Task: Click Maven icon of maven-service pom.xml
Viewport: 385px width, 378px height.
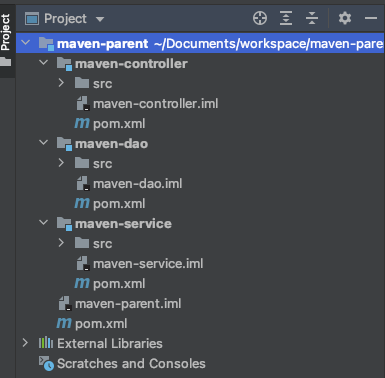Action: [82, 283]
